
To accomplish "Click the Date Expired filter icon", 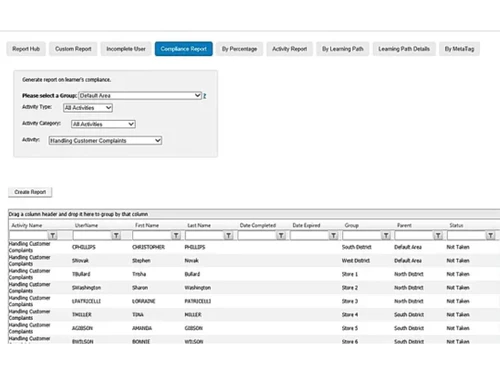I will click(x=333, y=236).
